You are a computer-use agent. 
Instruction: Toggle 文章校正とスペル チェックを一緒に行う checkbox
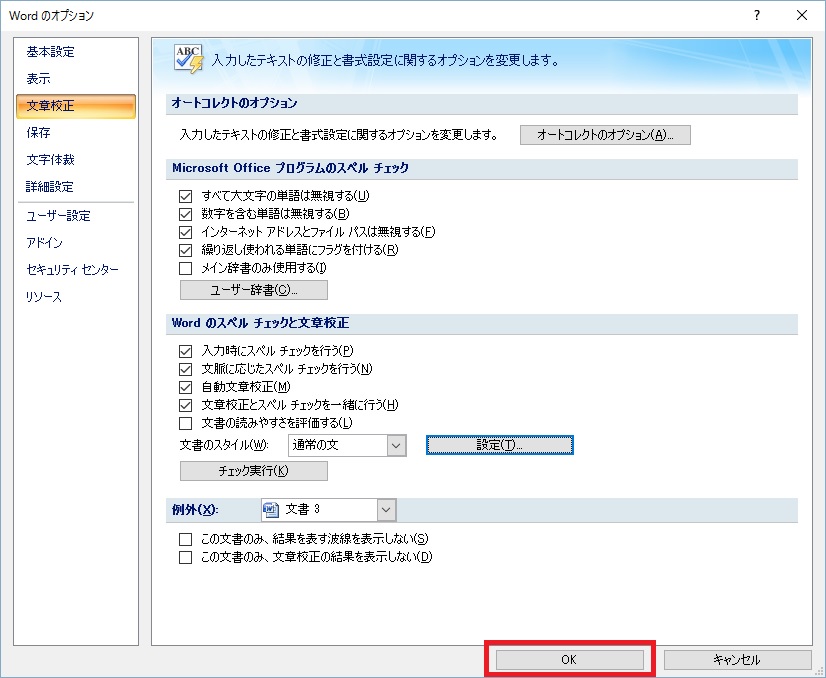pos(185,406)
